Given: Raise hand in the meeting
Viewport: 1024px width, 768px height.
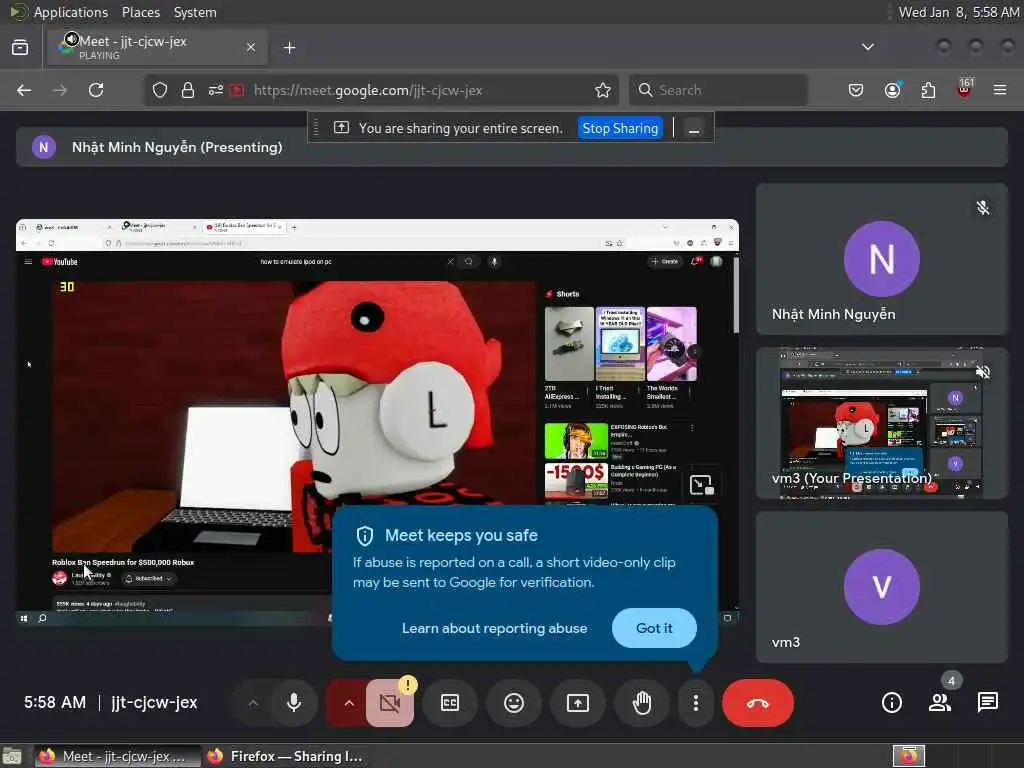Looking at the screenshot, I should click(642, 703).
